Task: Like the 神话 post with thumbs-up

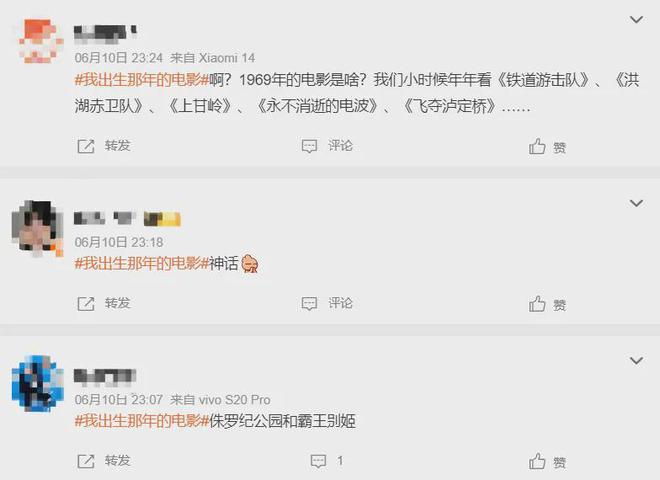Action: 537,304
